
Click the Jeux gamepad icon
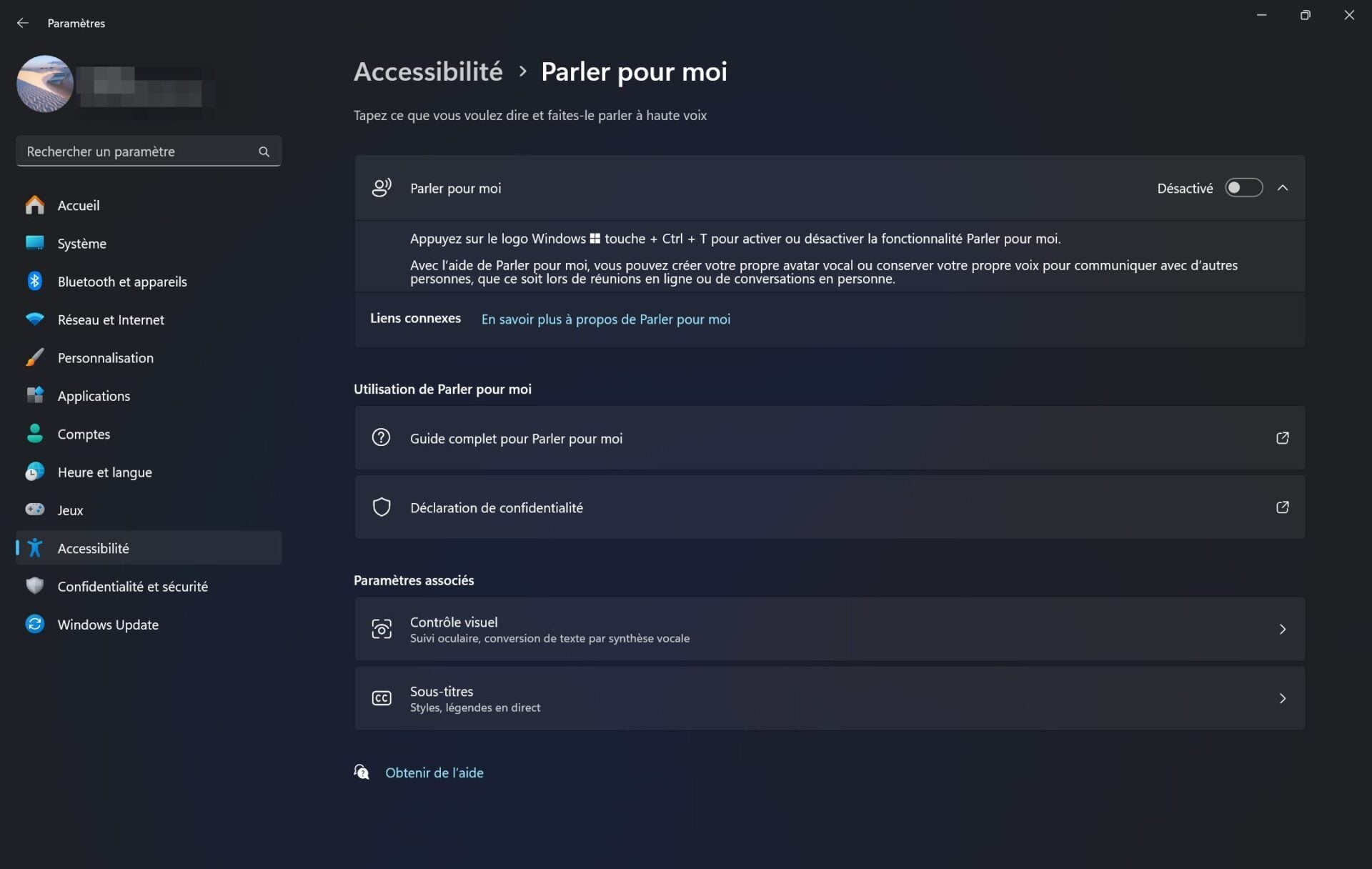pyautogui.click(x=34, y=510)
